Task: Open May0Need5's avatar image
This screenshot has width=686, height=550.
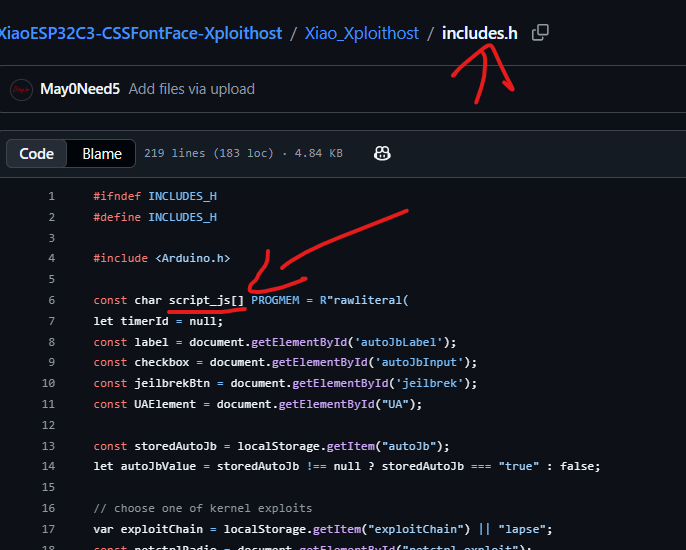Action: (x=21, y=90)
